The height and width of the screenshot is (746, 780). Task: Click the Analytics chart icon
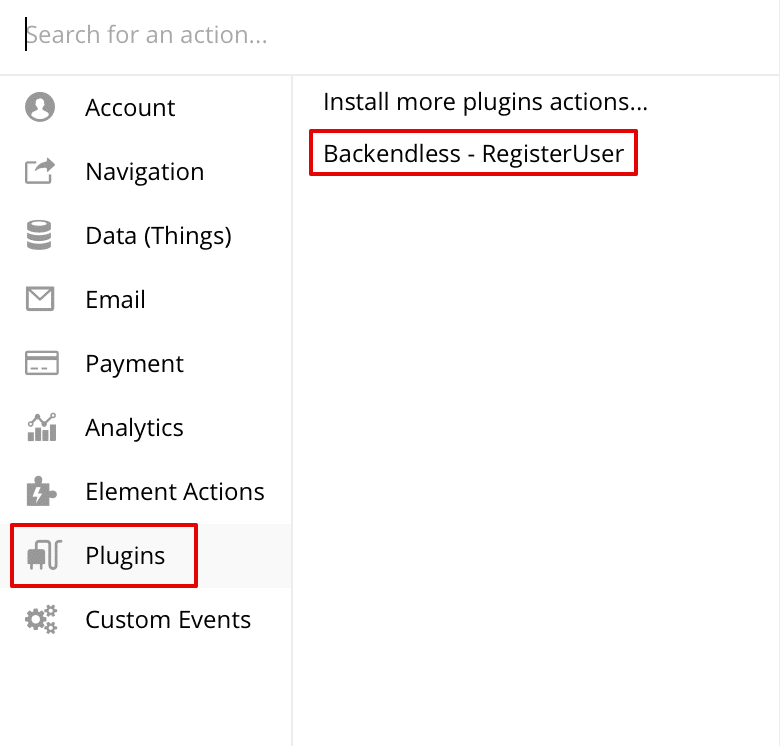(41, 428)
